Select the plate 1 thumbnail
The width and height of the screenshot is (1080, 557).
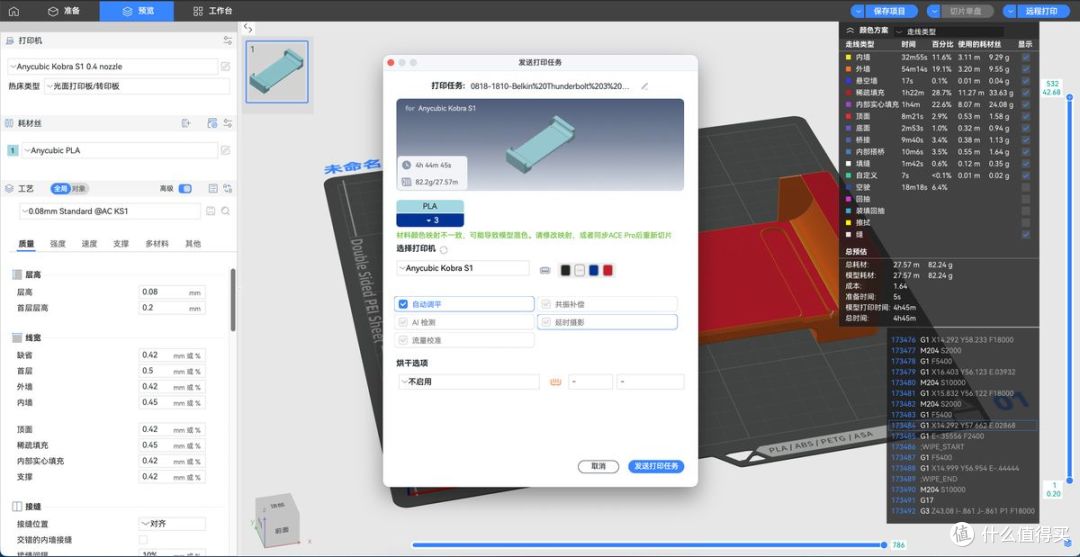click(278, 72)
